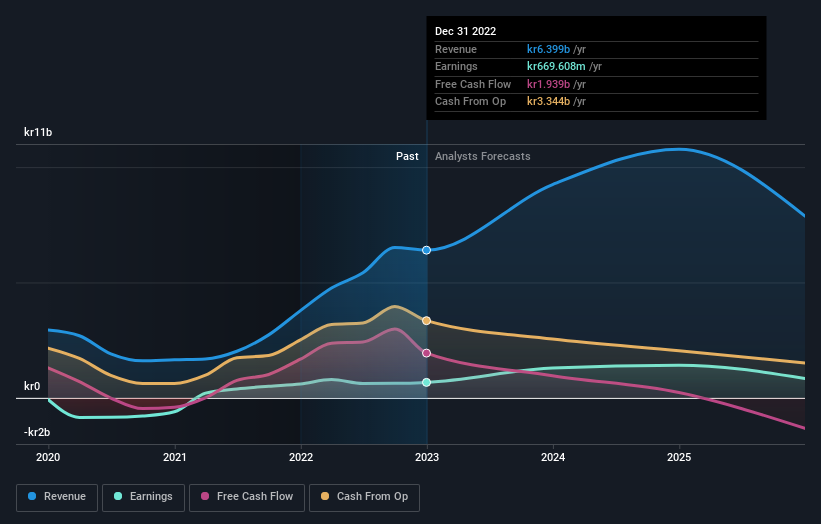Click the Revenue data point at 2023
The width and height of the screenshot is (821, 524).
click(427, 250)
